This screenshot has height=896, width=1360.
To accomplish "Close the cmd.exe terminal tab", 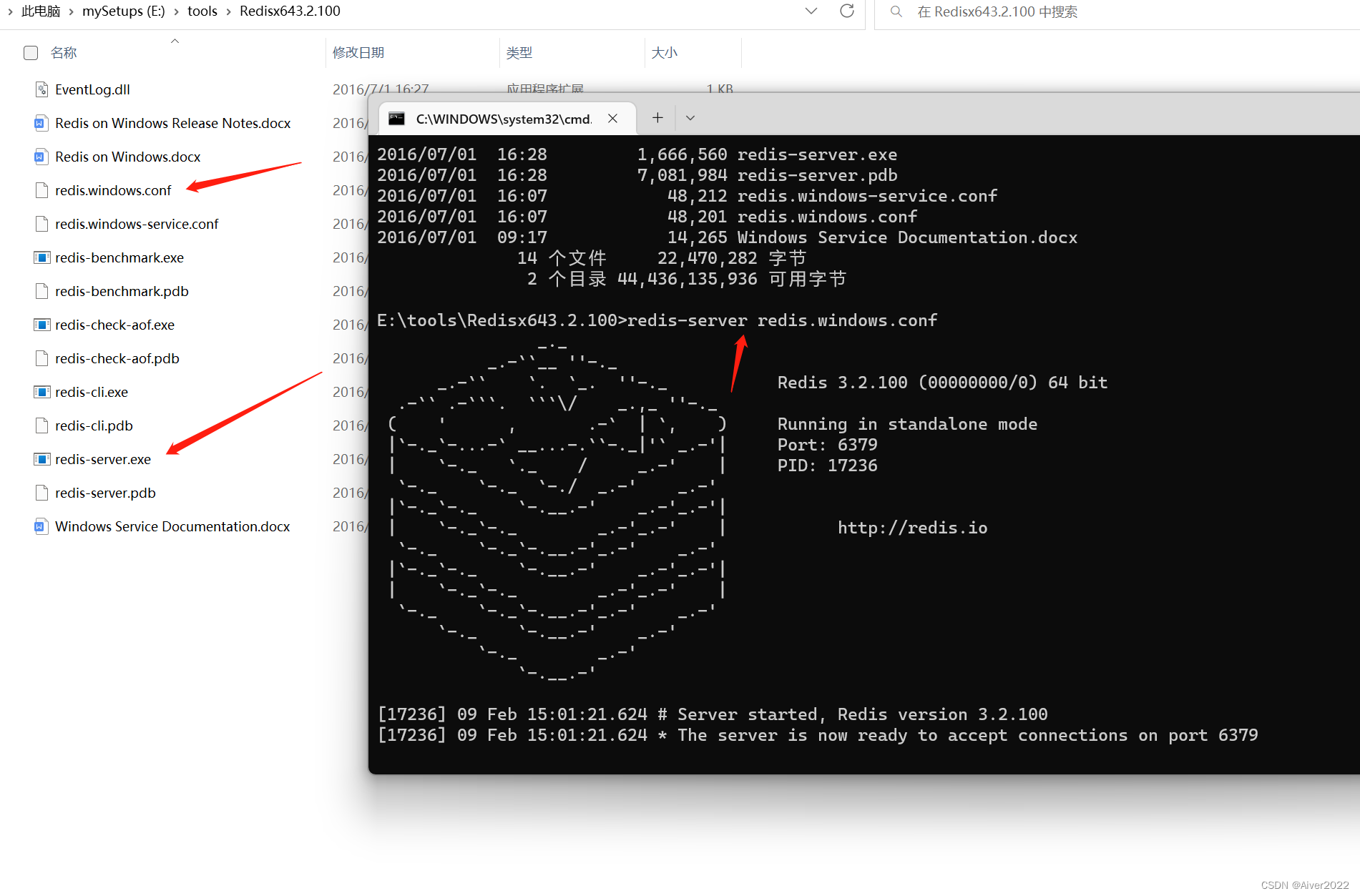I will tap(612, 119).
